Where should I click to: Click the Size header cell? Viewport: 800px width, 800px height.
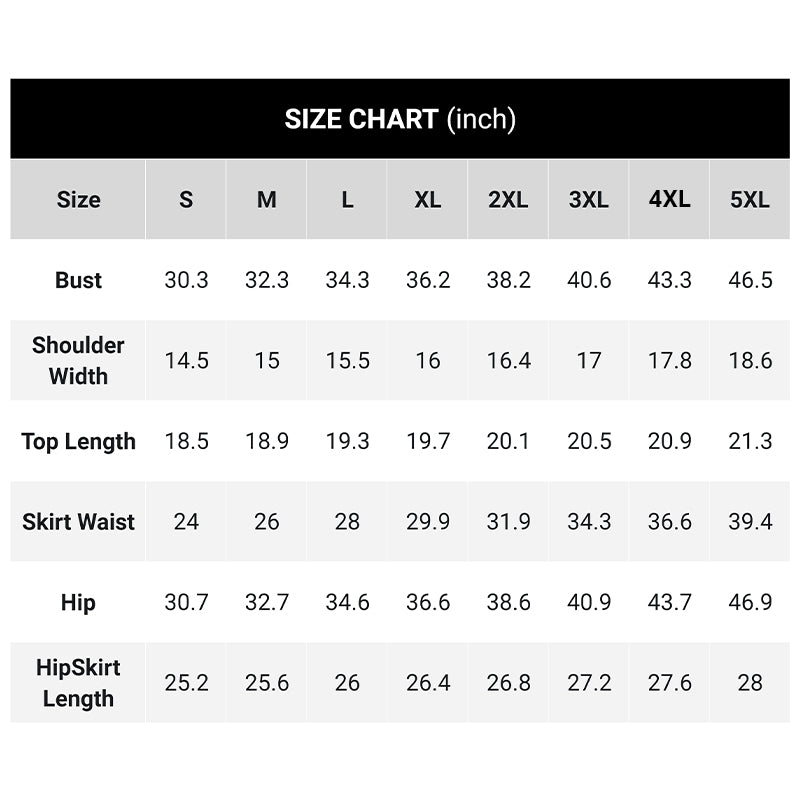point(78,199)
